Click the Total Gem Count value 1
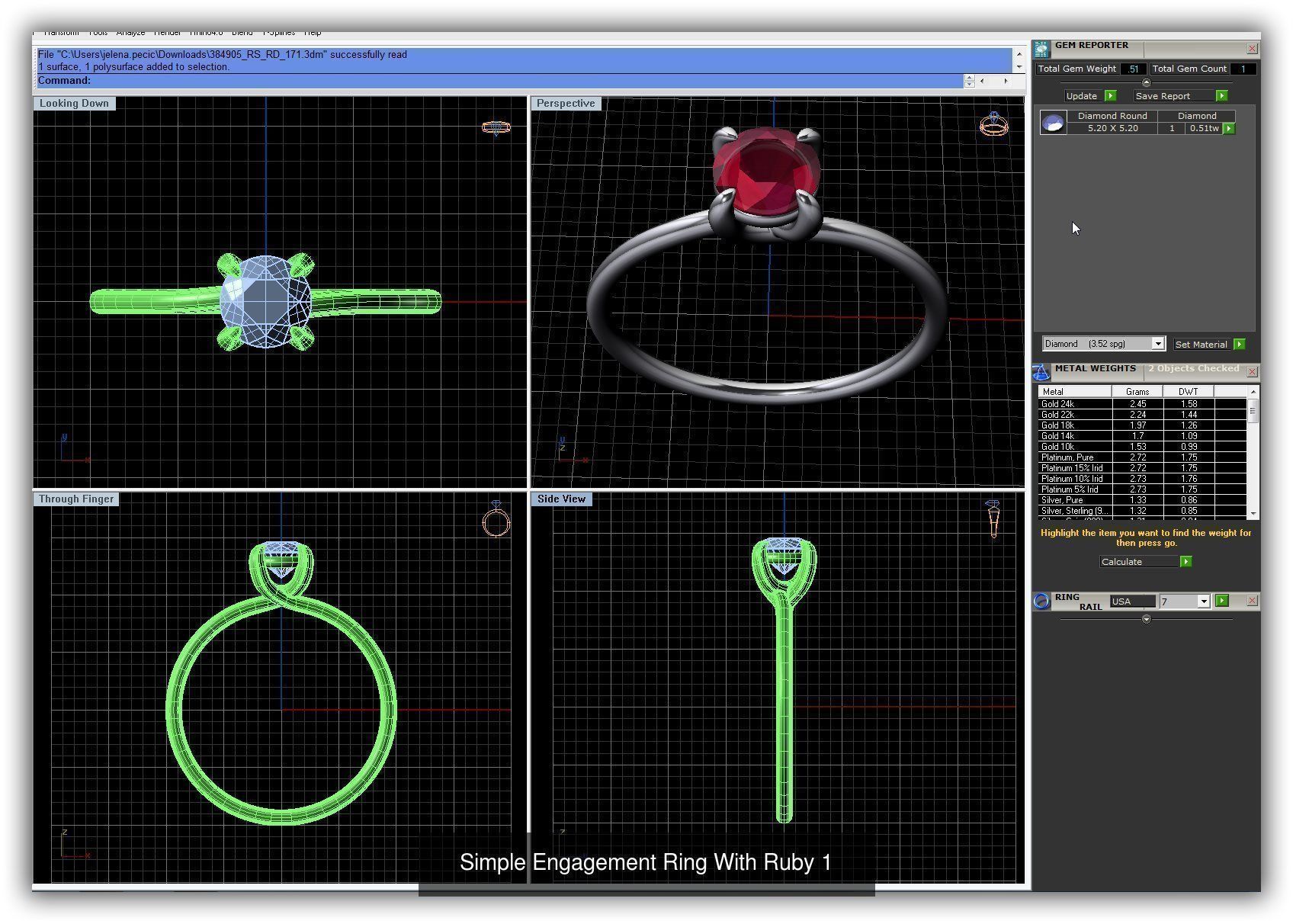This screenshot has height=924, width=1293. 1243,69
